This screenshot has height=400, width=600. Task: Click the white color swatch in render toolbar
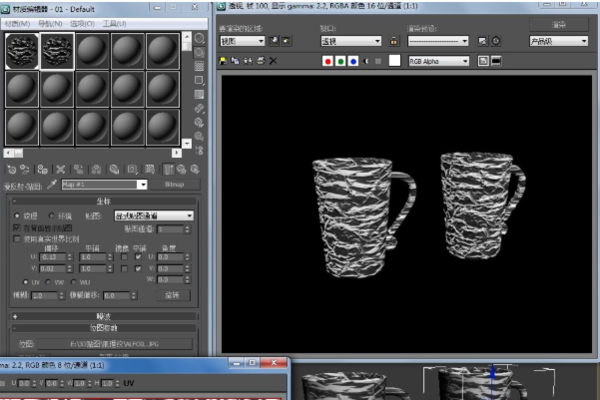click(x=394, y=61)
